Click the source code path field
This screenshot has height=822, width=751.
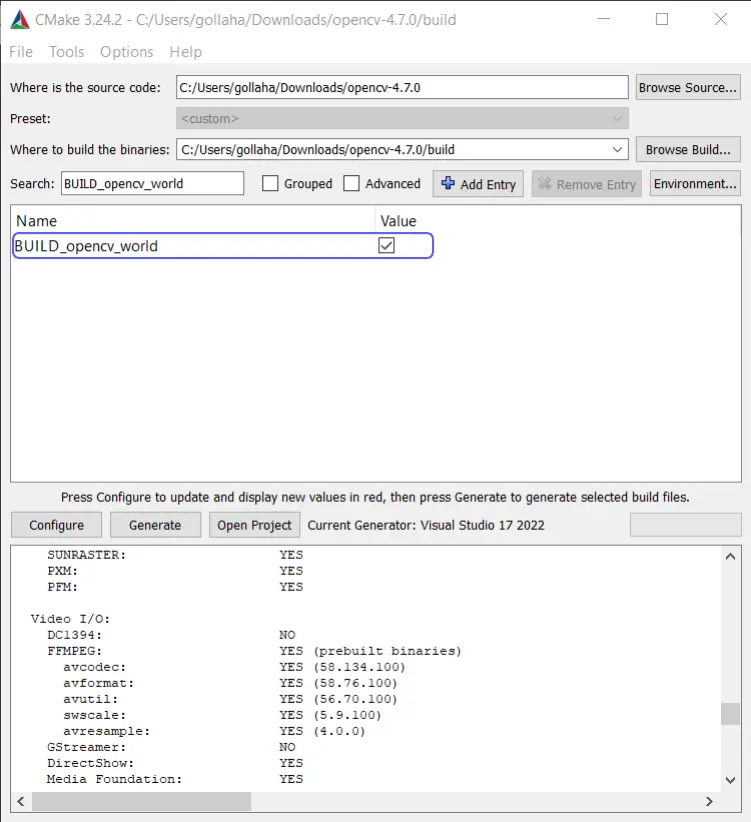pyautogui.click(x=402, y=87)
